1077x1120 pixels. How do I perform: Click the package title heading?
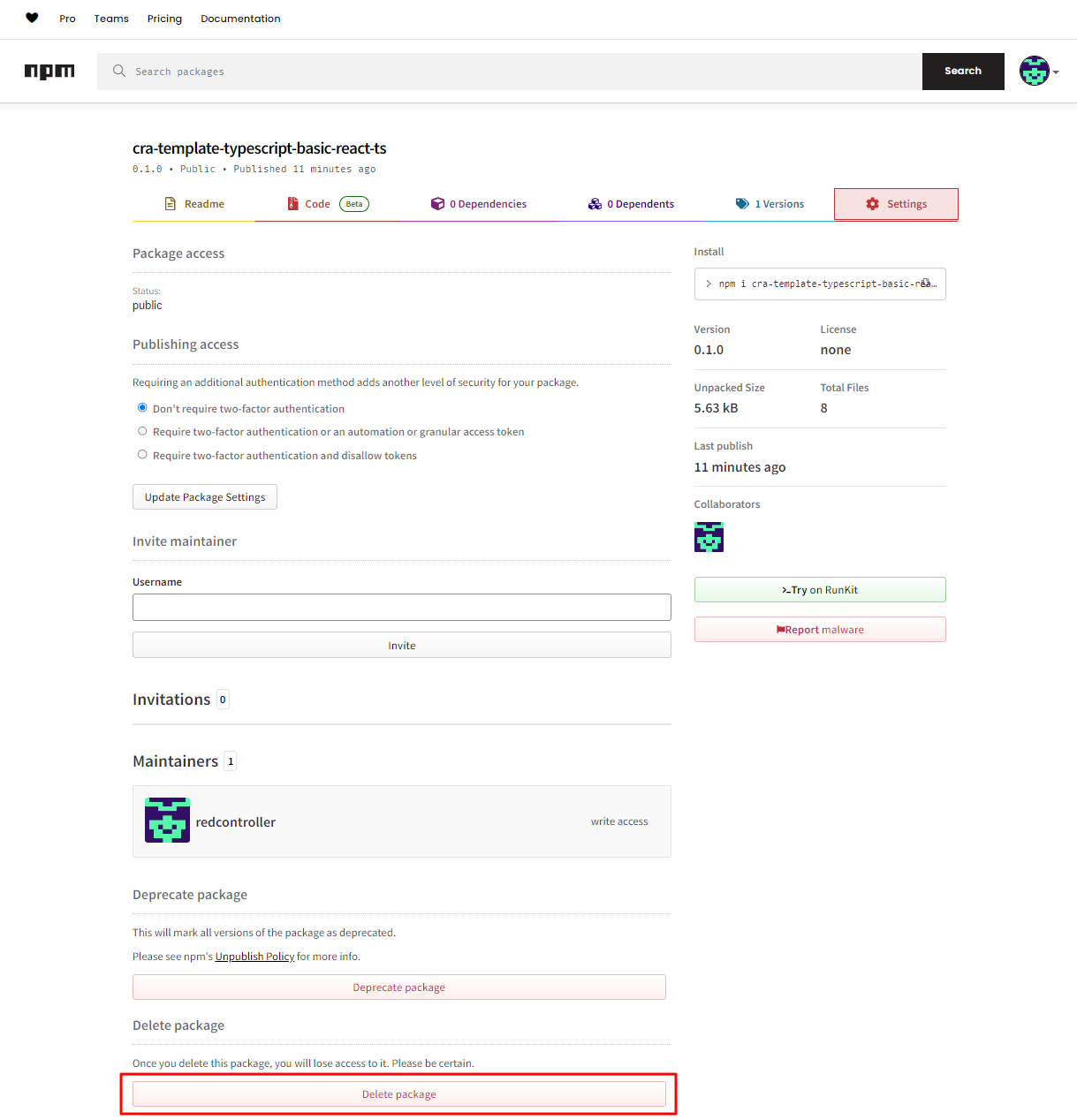tap(260, 148)
